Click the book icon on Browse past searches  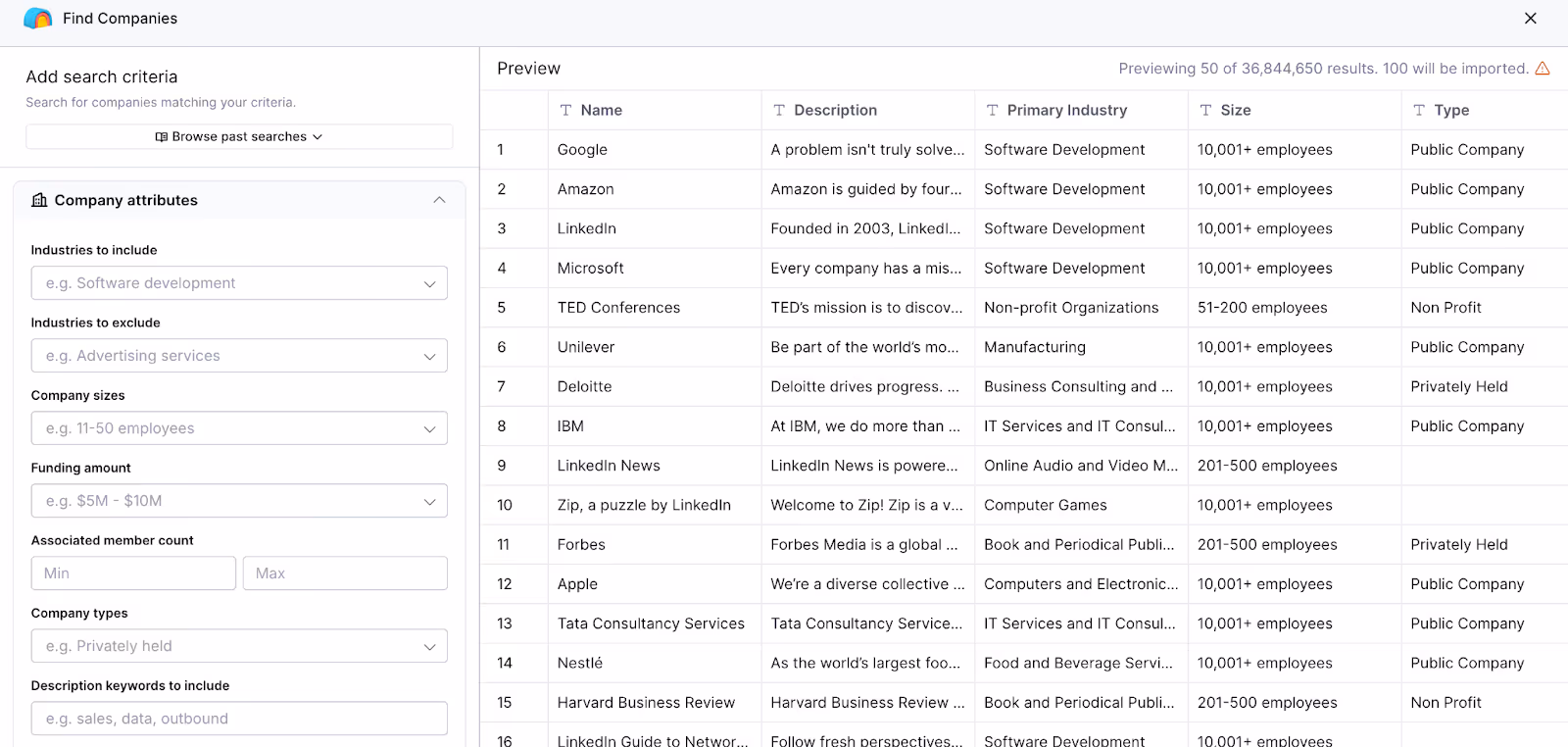point(162,137)
